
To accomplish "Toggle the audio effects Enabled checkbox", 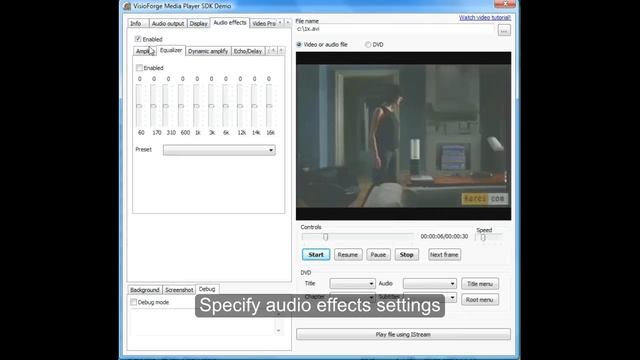I will pos(138,39).
